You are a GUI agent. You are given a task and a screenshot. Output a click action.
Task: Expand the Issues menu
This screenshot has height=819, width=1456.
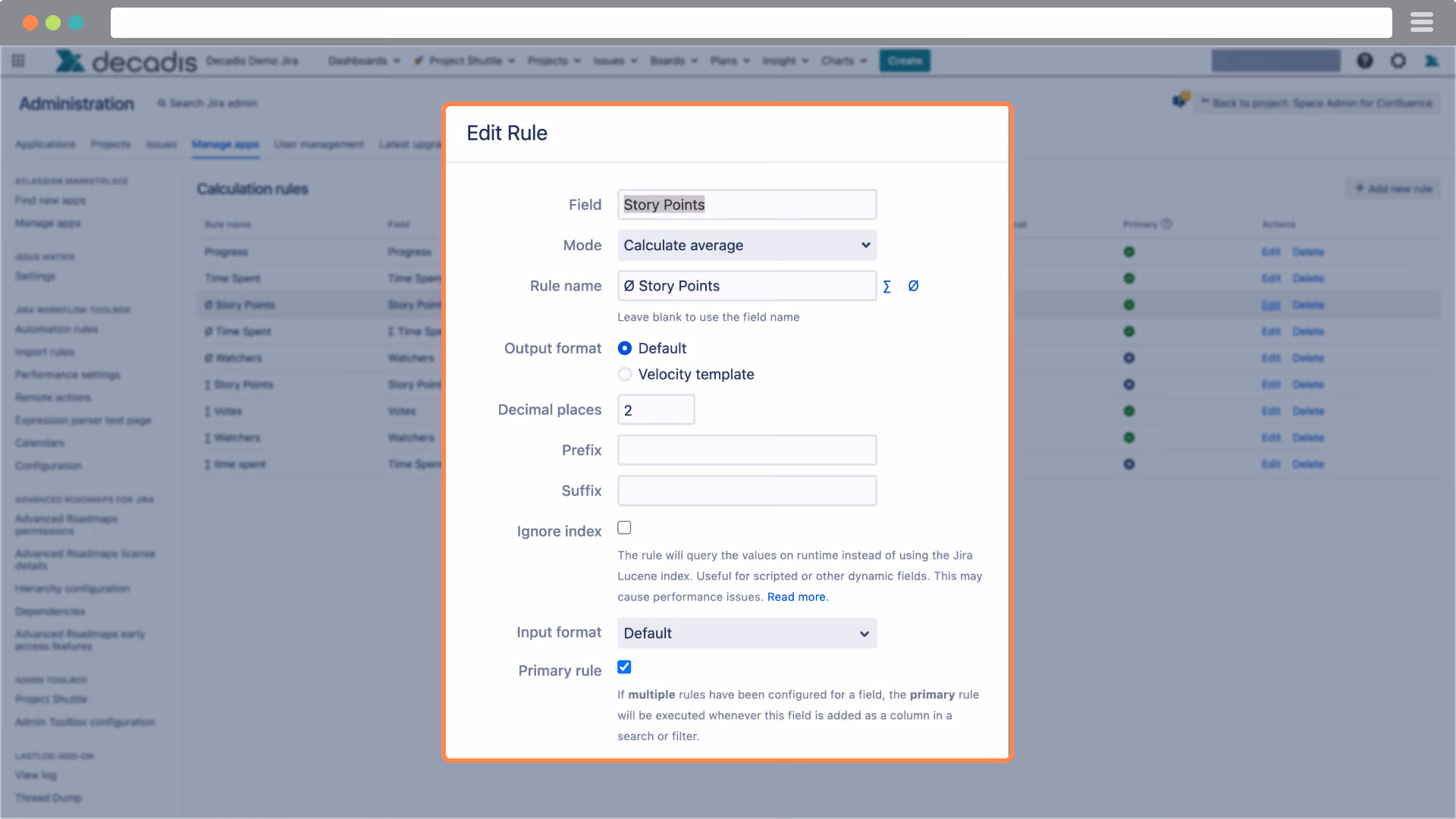point(615,61)
